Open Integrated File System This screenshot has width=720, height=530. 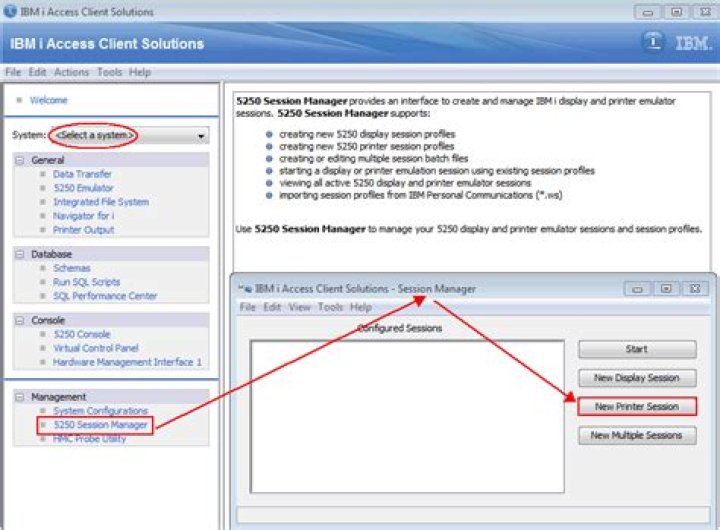[x=101, y=202]
